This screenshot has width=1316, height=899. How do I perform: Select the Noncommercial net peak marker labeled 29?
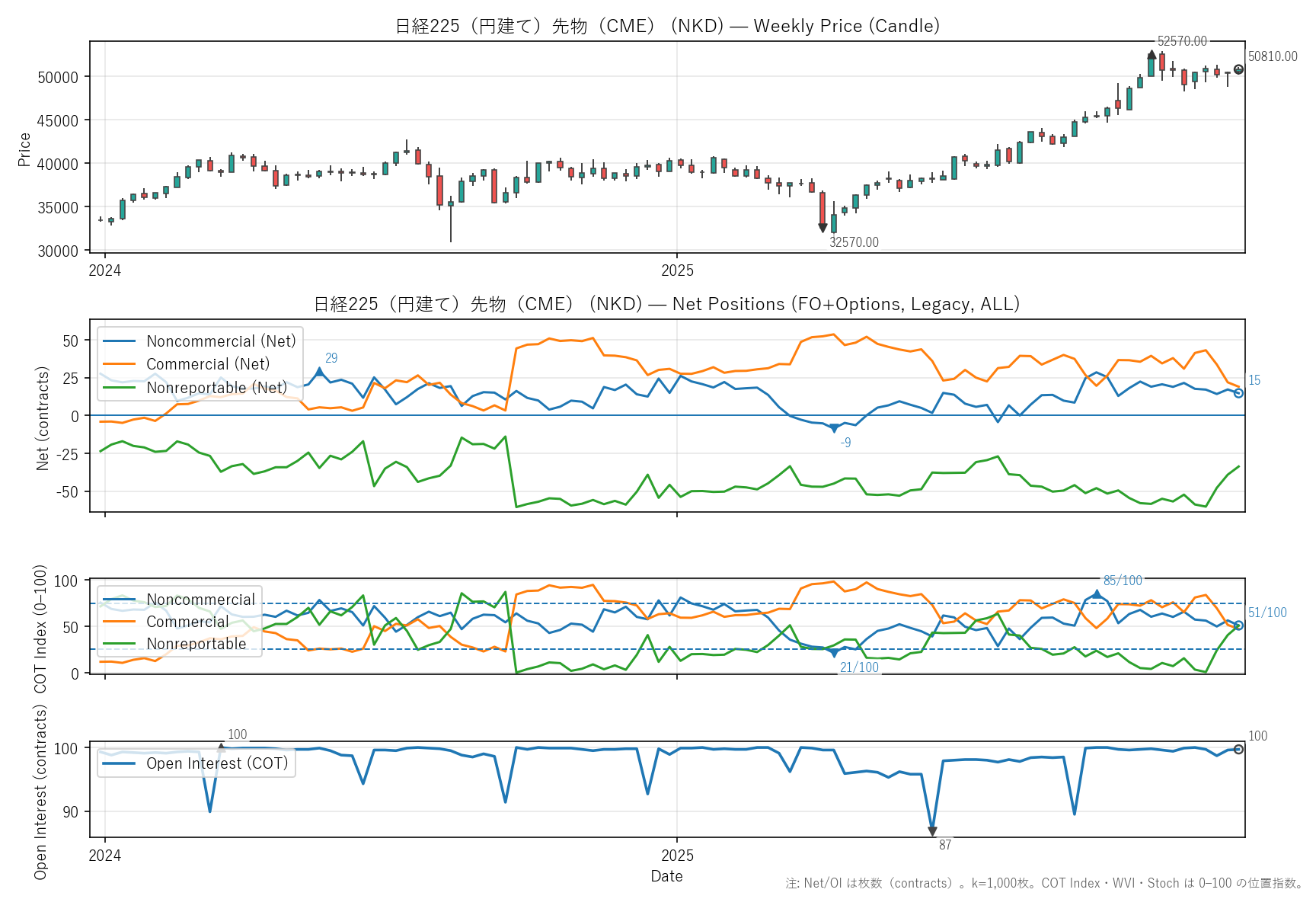point(319,372)
